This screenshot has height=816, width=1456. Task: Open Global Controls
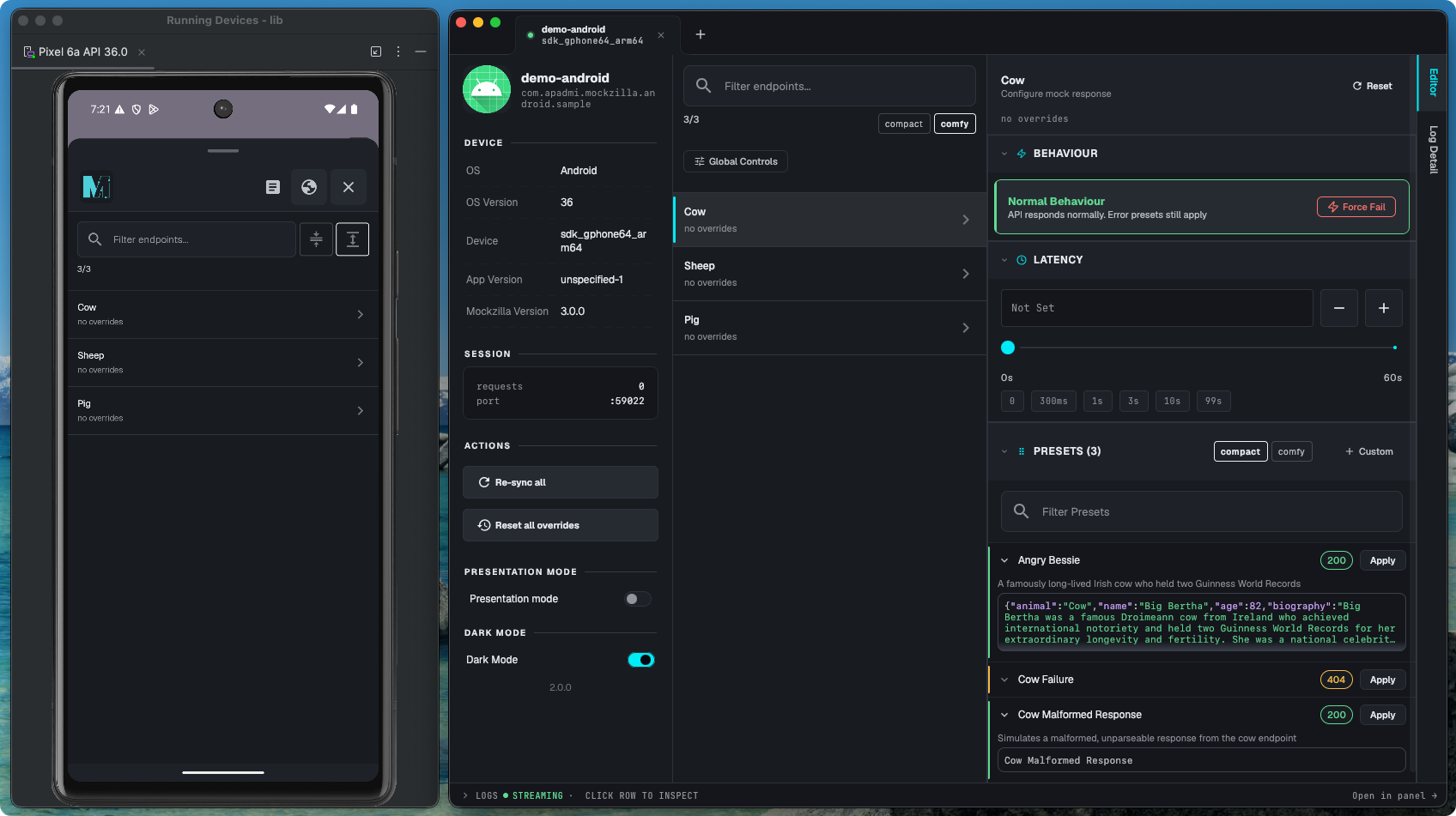click(736, 161)
